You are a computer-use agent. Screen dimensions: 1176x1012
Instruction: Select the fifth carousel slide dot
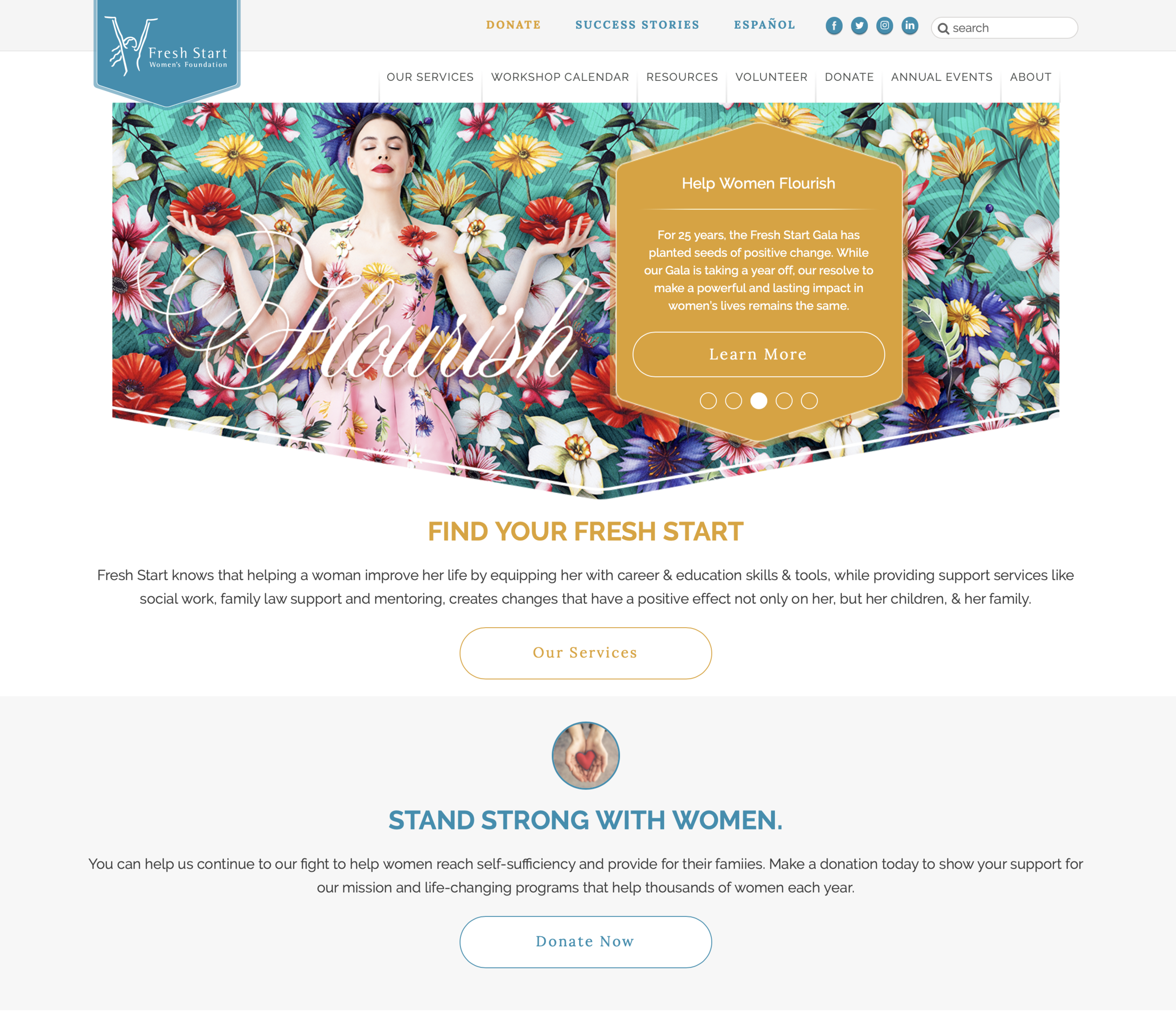(810, 401)
